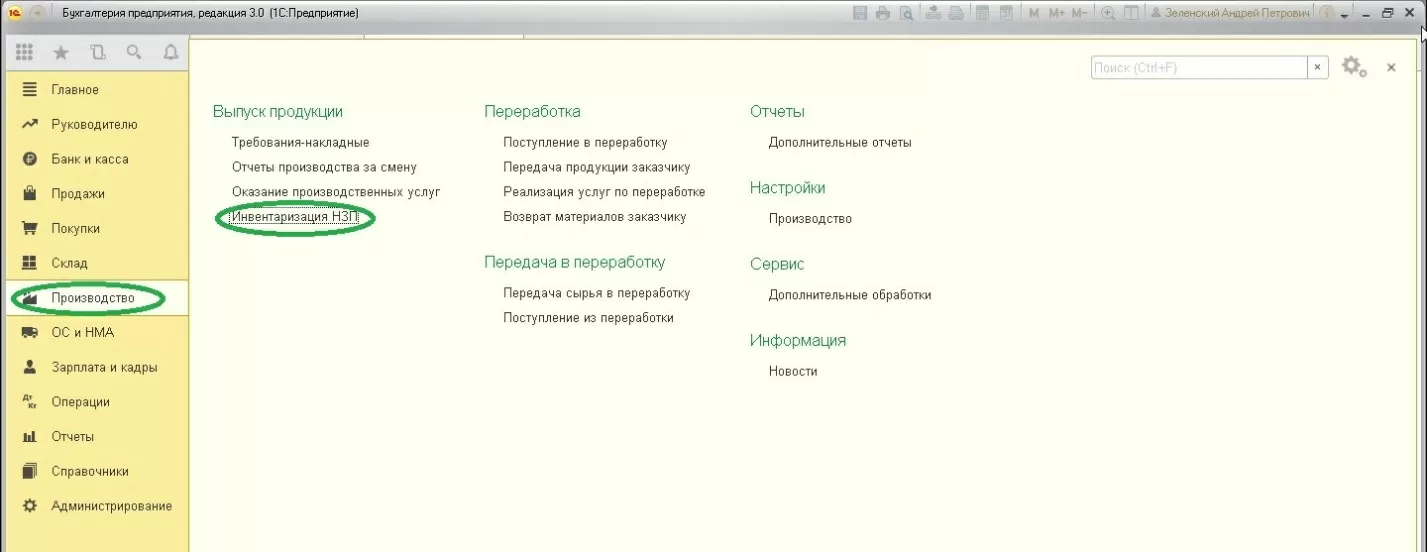Open Инвентаризация НЗП link
Viewport: 1427px width, 552px height.
294,216
